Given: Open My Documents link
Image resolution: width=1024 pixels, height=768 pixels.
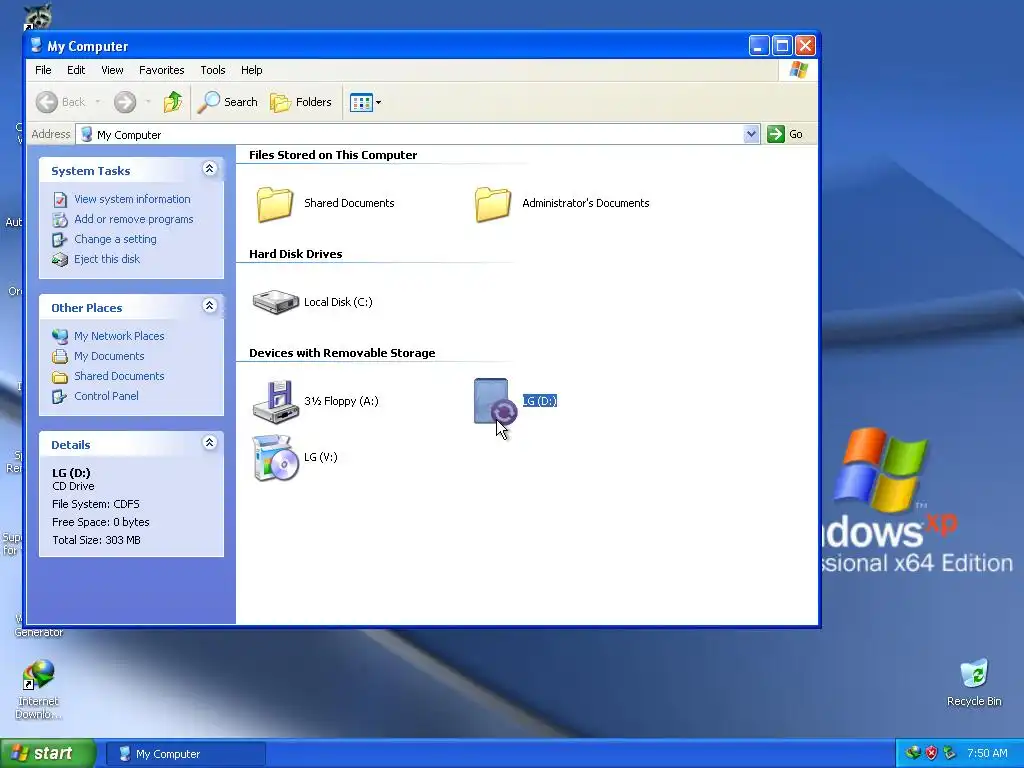Looking at the screenshot, I should pyautogui.click(x=109, y=356).
